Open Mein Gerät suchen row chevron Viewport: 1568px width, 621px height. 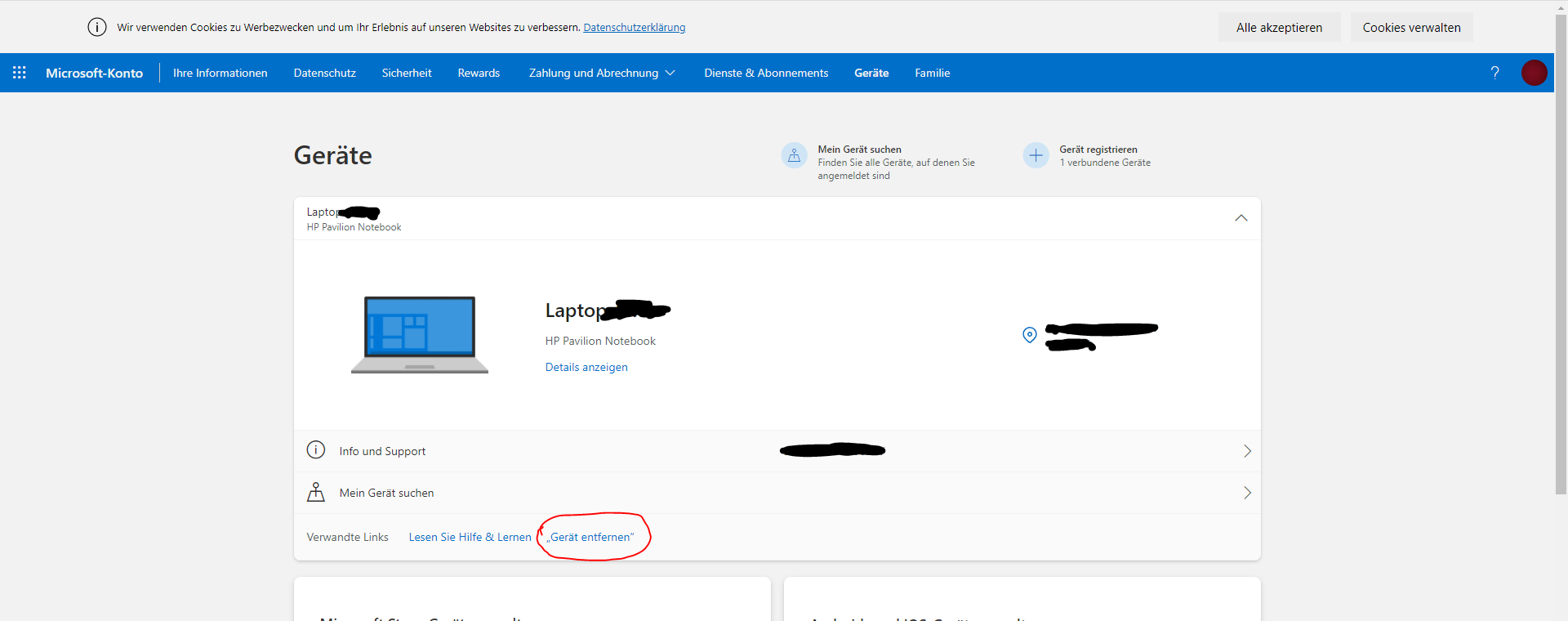tap(1247, 493)
